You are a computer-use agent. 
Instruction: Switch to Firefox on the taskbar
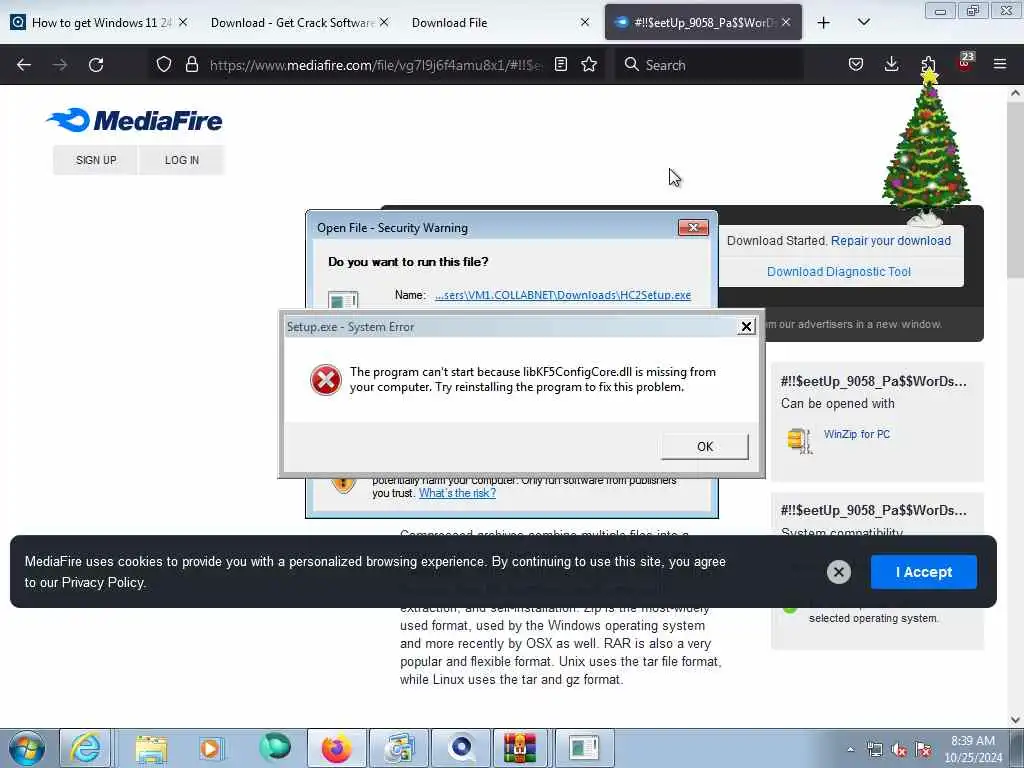(x=336, y=748)
